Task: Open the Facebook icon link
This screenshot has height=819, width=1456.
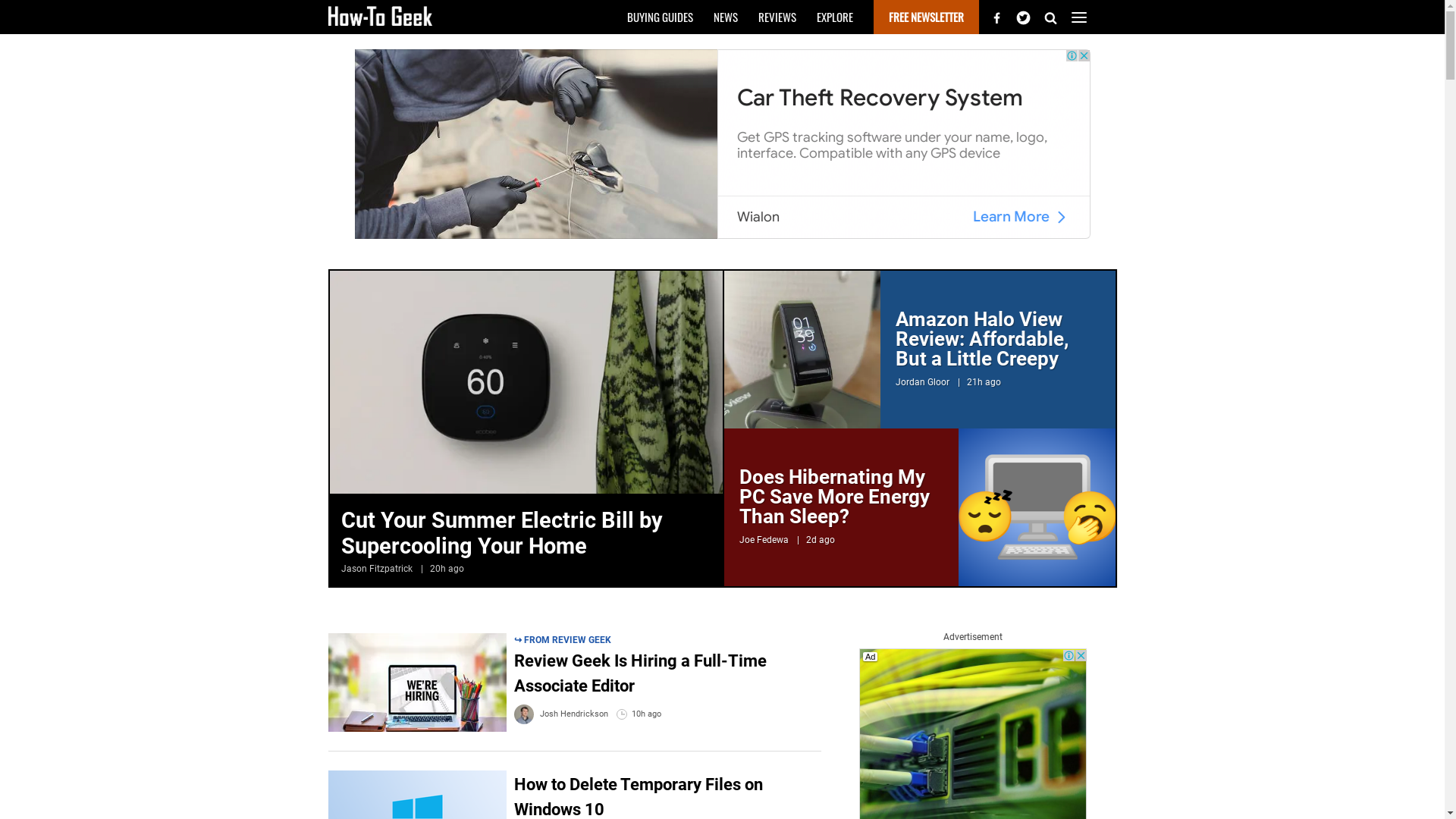Action: [x=996, y=17]
